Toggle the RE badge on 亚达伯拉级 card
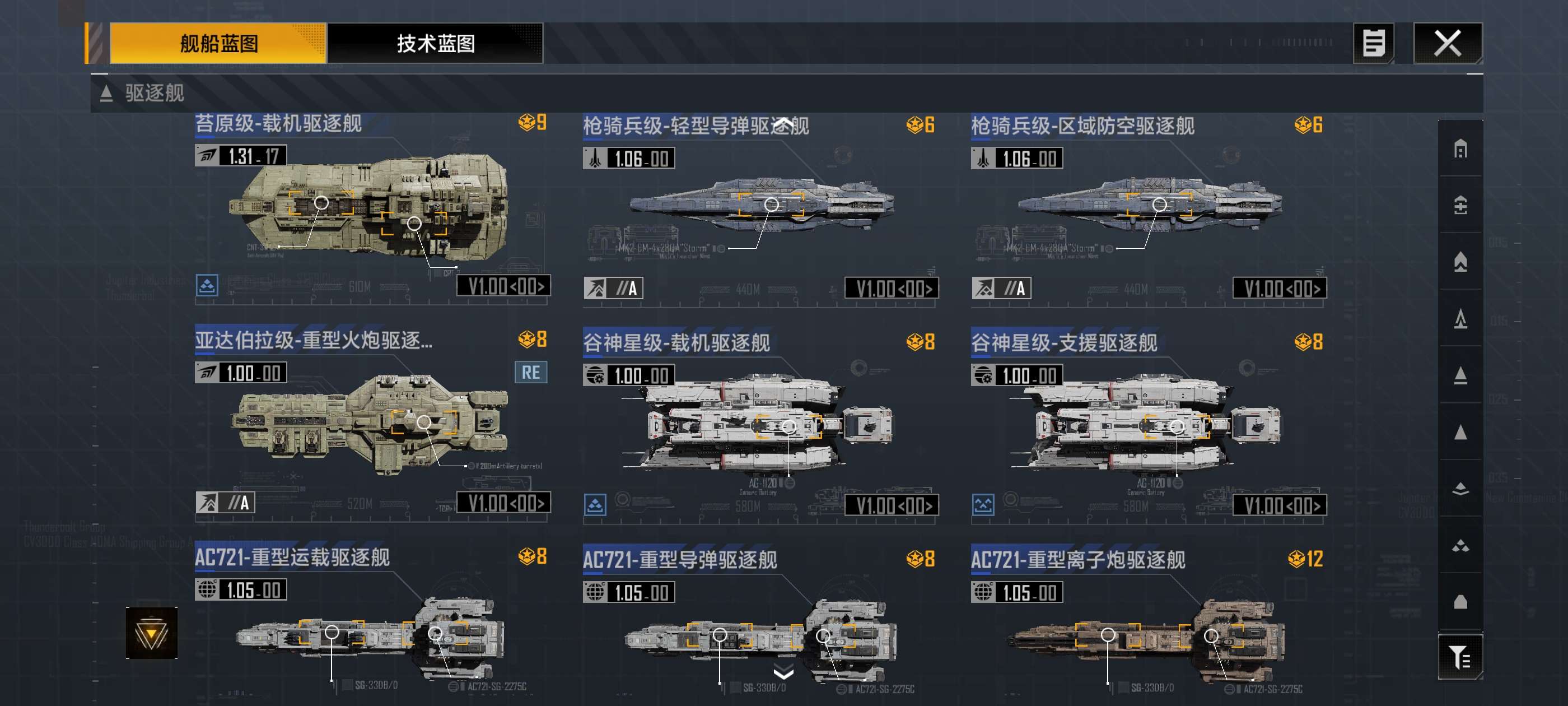 (531, 372)
